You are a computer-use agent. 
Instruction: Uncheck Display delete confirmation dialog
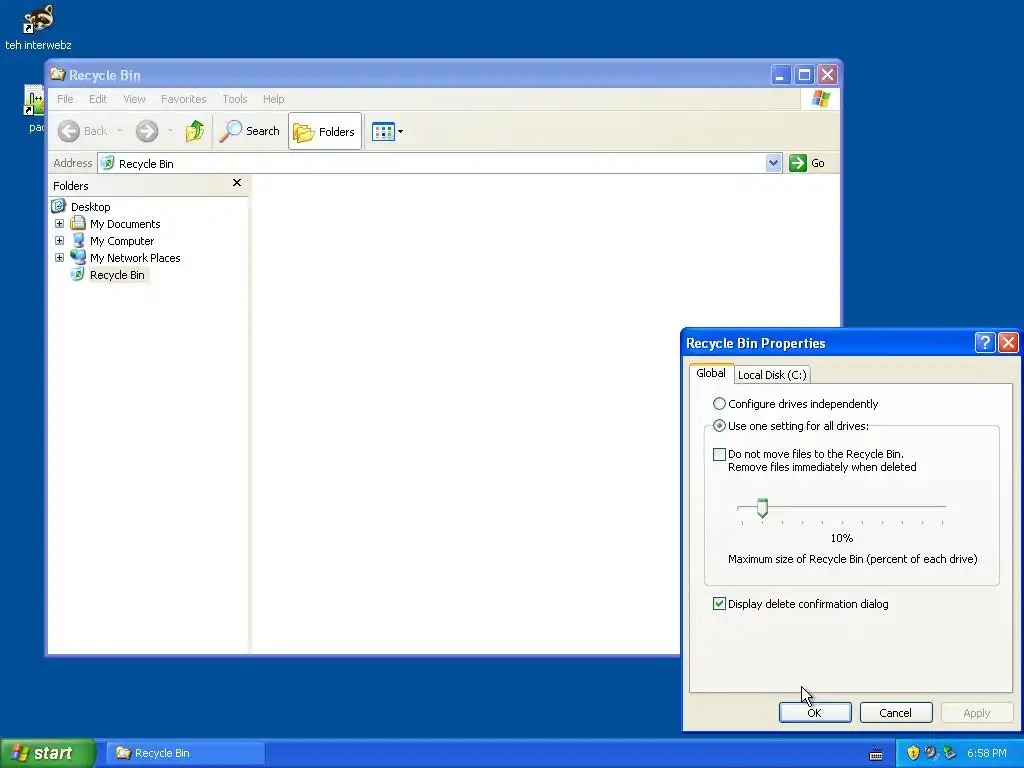pyautogui.click(x=719, y=604)
